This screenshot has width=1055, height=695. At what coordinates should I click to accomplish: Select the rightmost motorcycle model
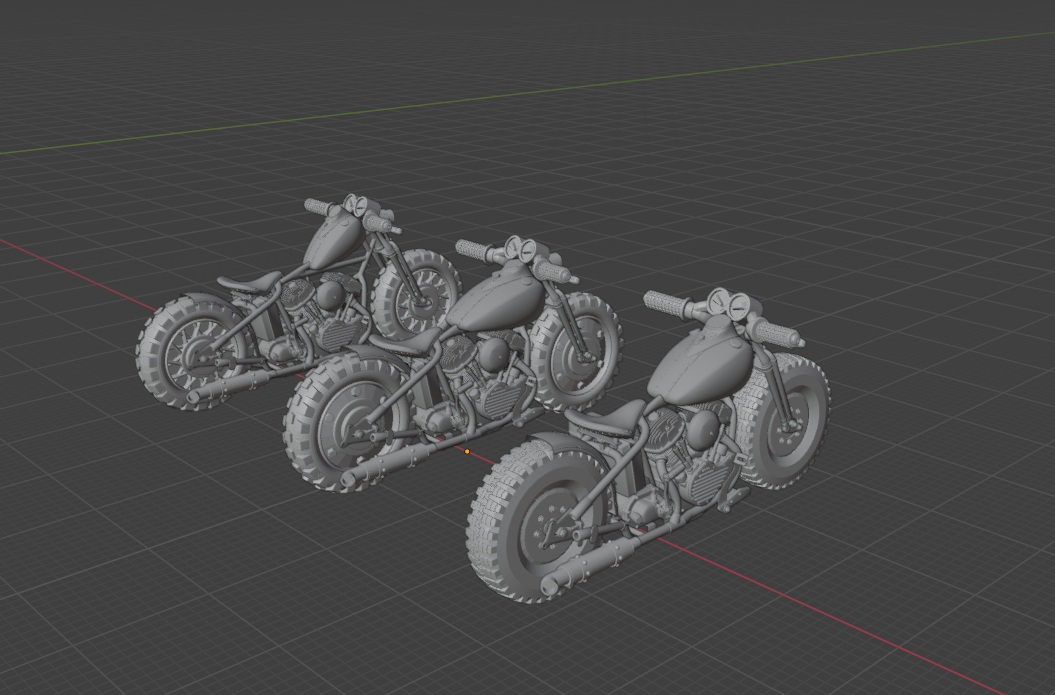tap(647, 445)
